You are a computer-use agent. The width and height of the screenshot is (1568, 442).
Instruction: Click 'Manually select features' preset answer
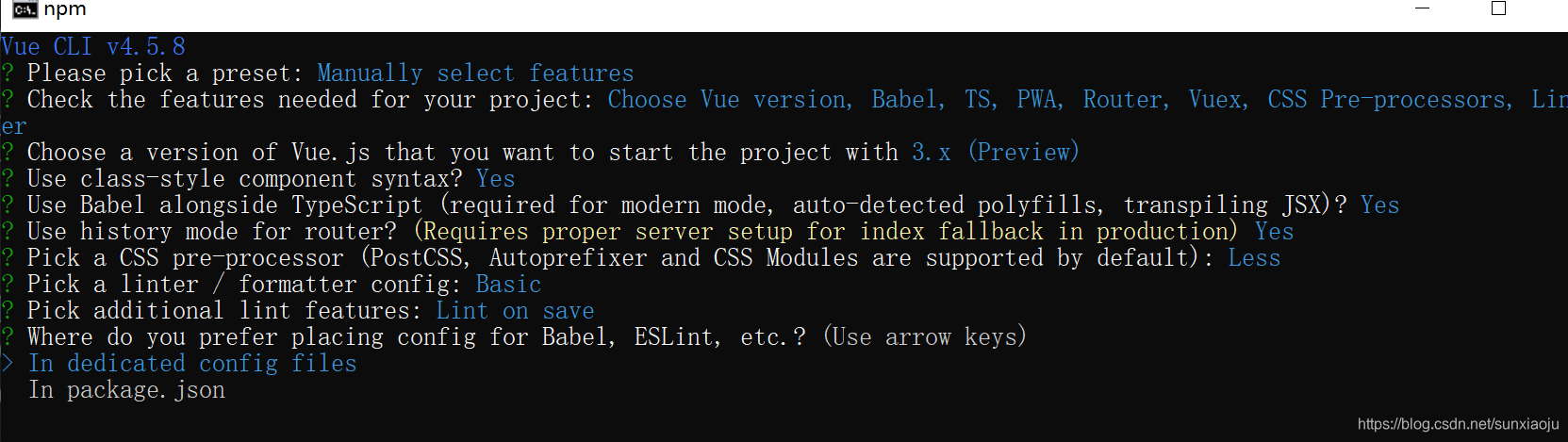[x=475, y=74]
